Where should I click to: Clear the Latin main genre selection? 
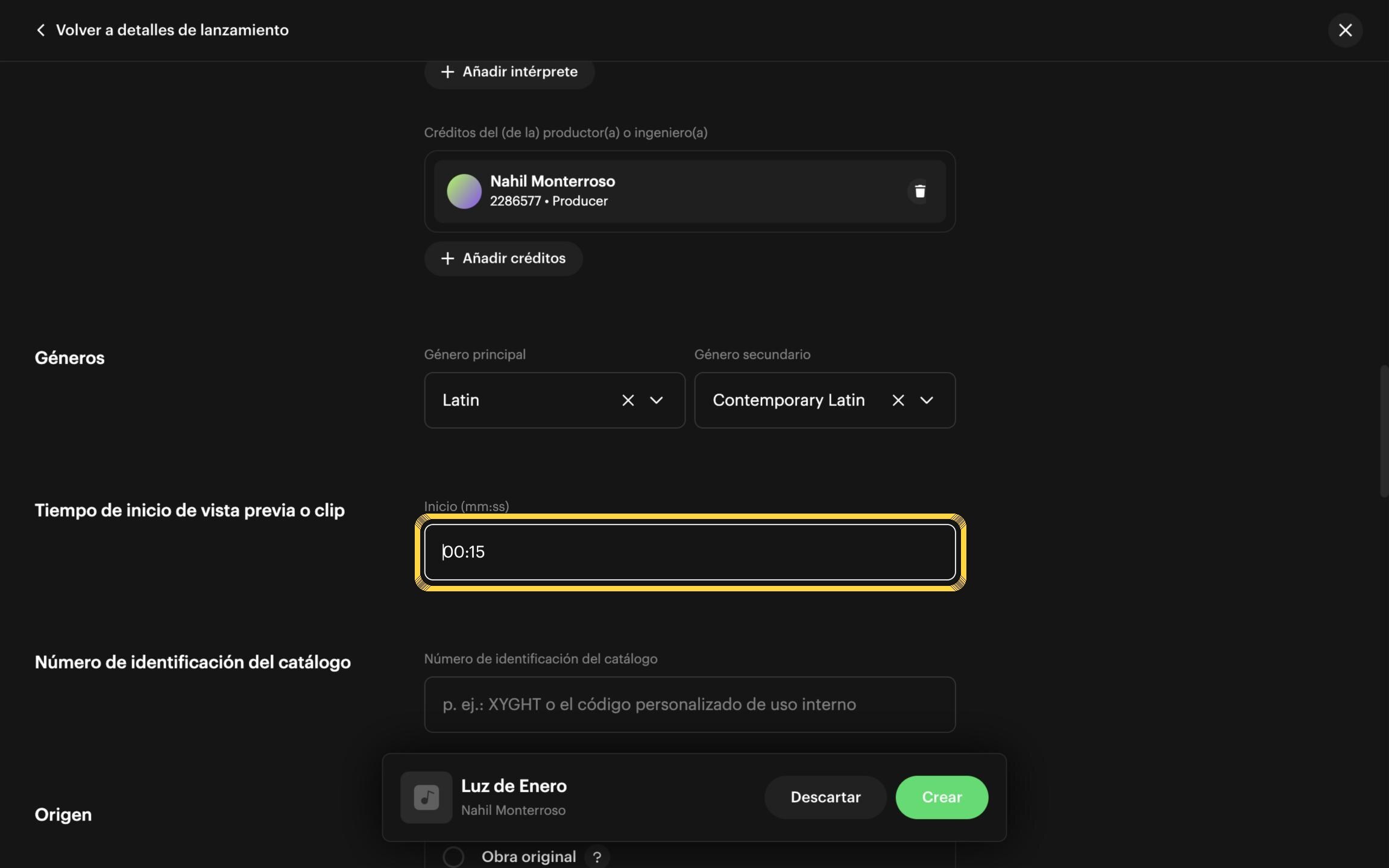click(628, 400)
